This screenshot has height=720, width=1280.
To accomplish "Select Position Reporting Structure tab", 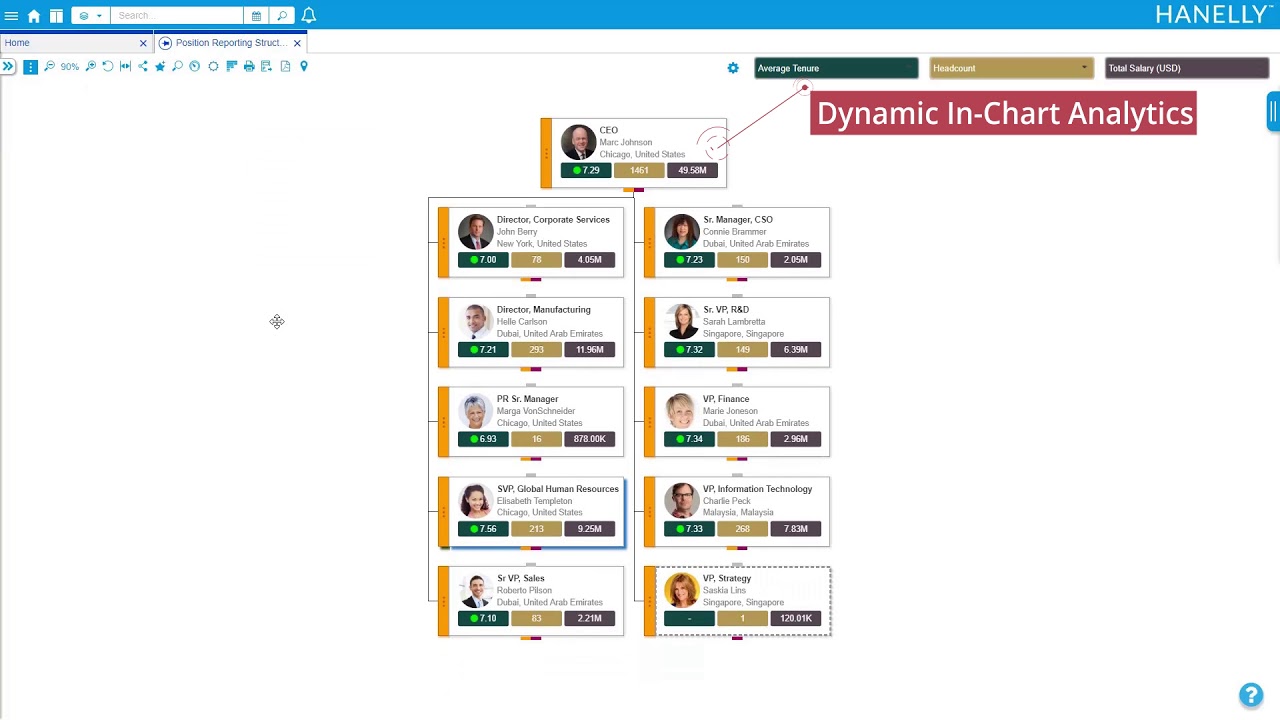I will pyautogui.click(x=231, y=43).
